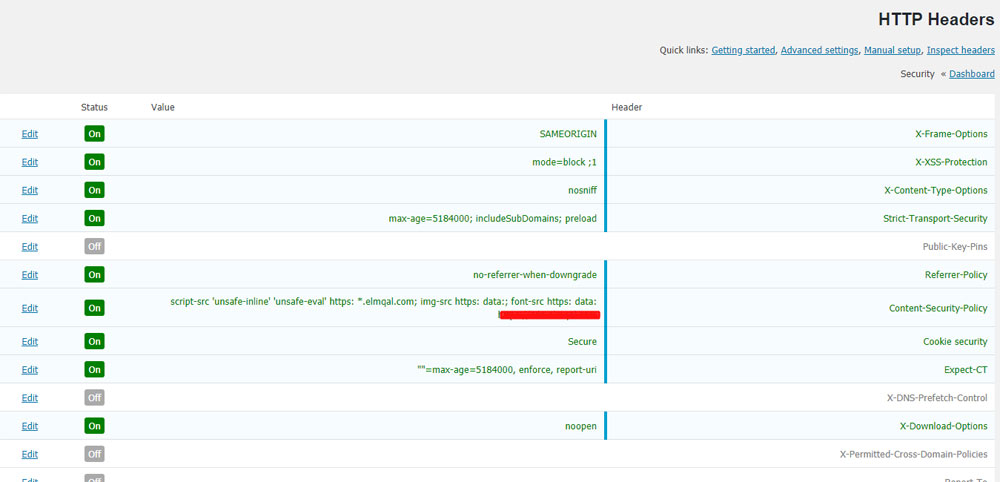
Task: Open the Advanced settings quick link
Action: [x=819, y=50]
